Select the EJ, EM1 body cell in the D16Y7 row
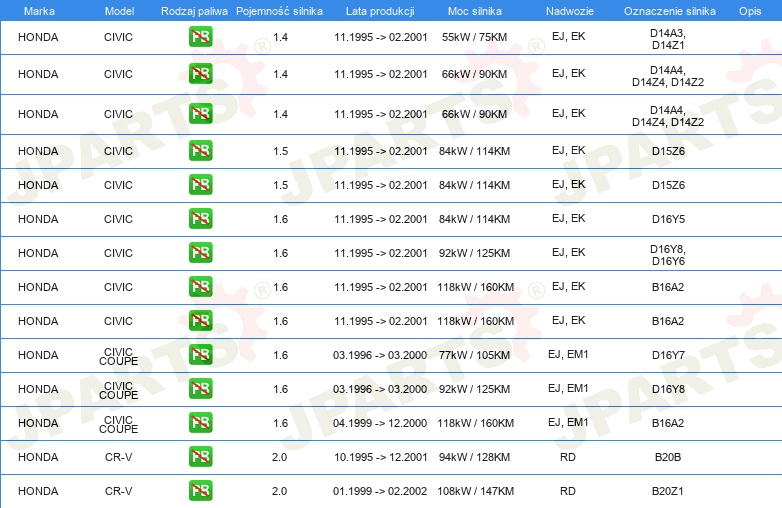The width and height of the screenshot is (782, 508). (568, 354)
